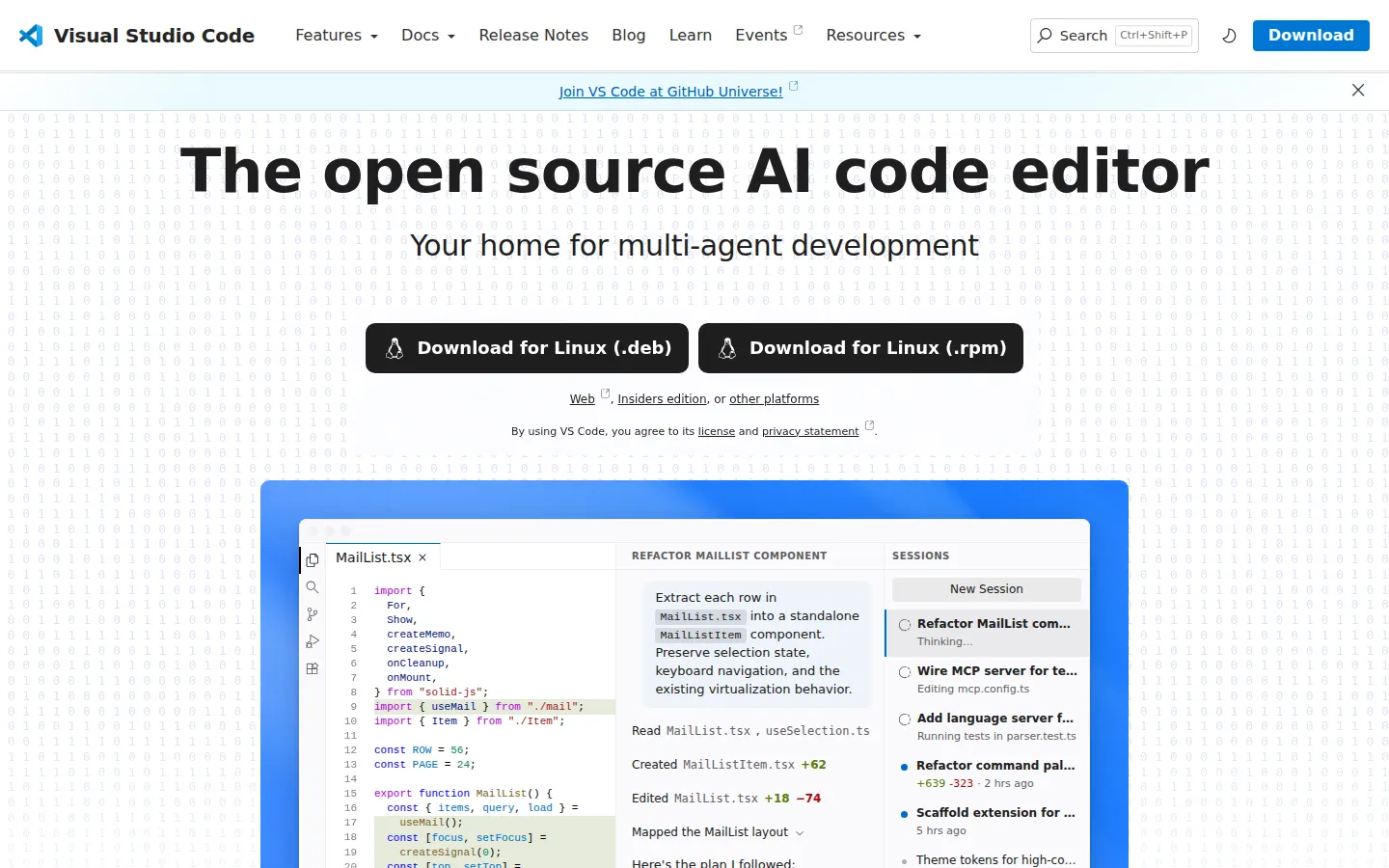Image resolution: width=1389 pixels, height=868 pixels.
Task: Open Release Notes in navigation
Action: pyautogui.click(x=533, y=36)
